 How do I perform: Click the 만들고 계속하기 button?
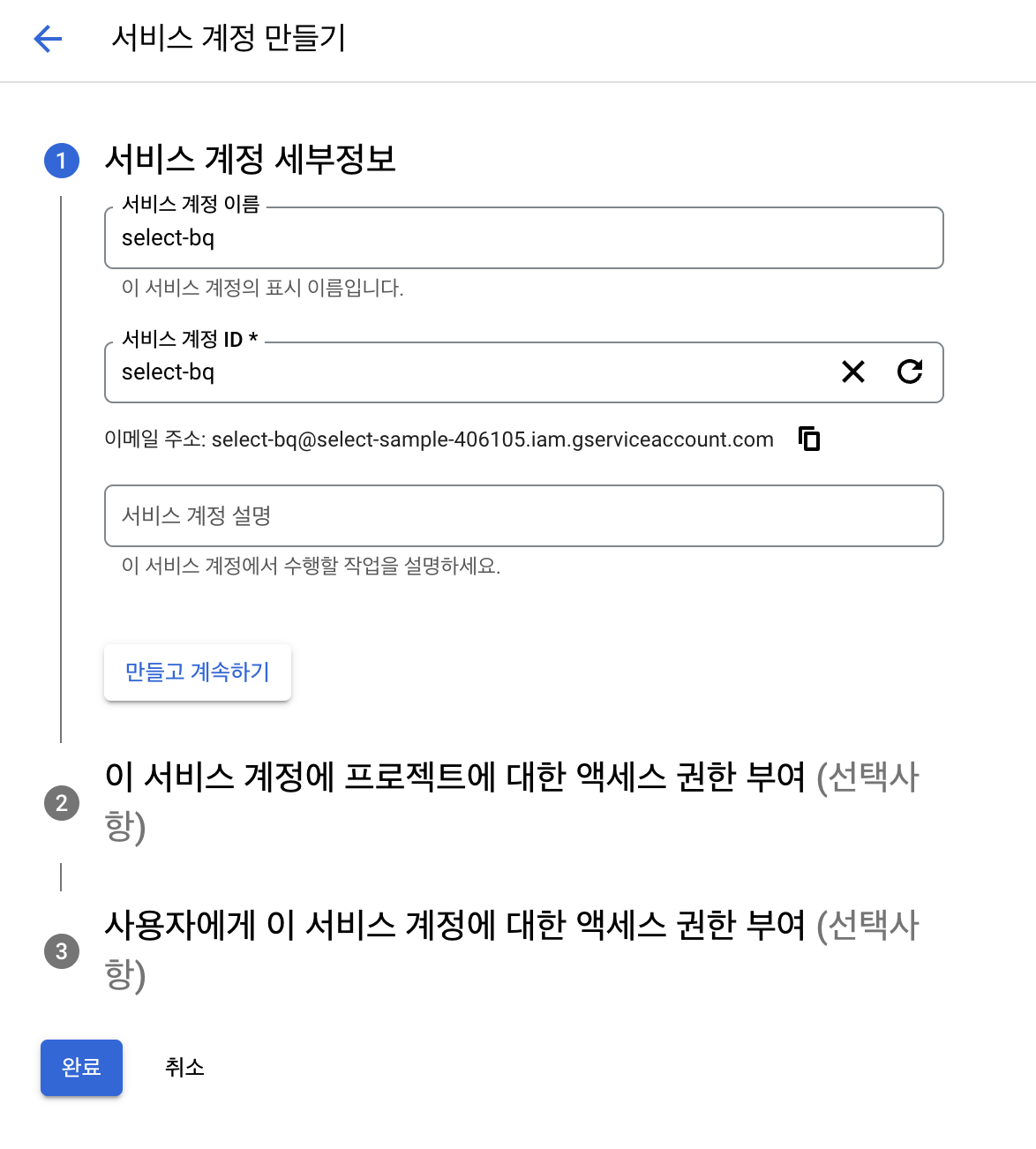(198, 672)
